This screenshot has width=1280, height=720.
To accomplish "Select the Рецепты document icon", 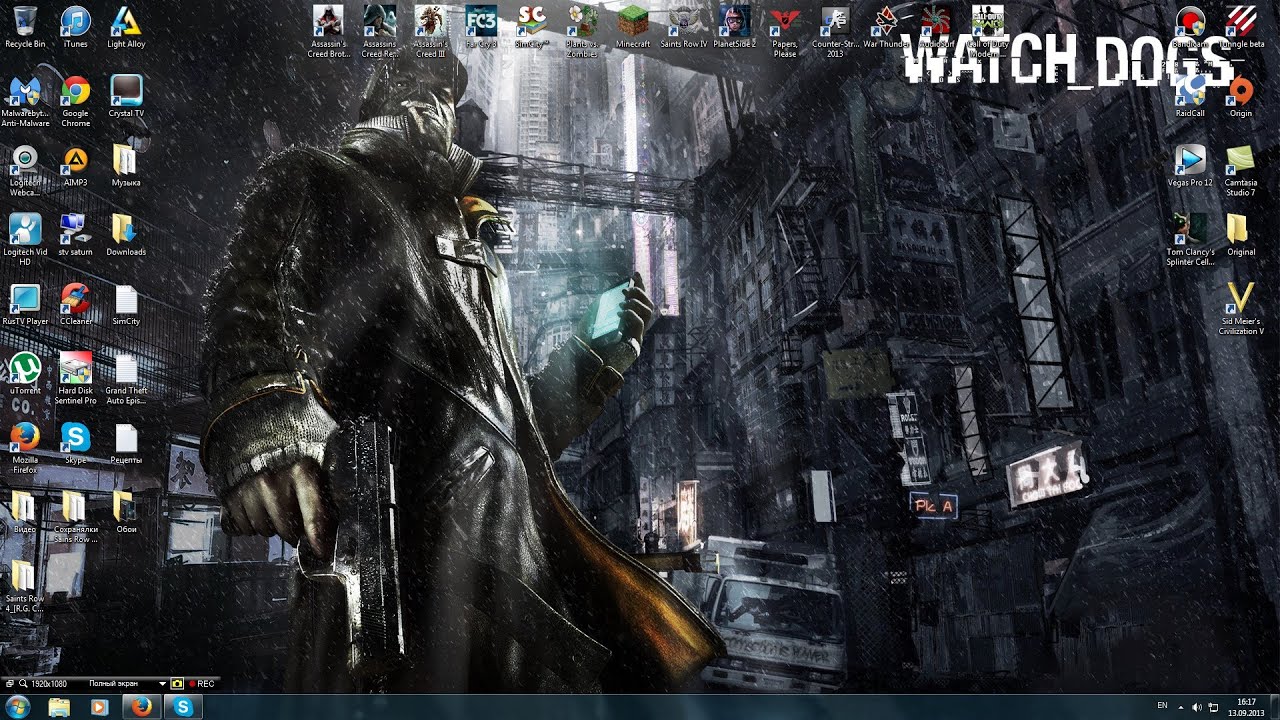I will coord(126,443).
